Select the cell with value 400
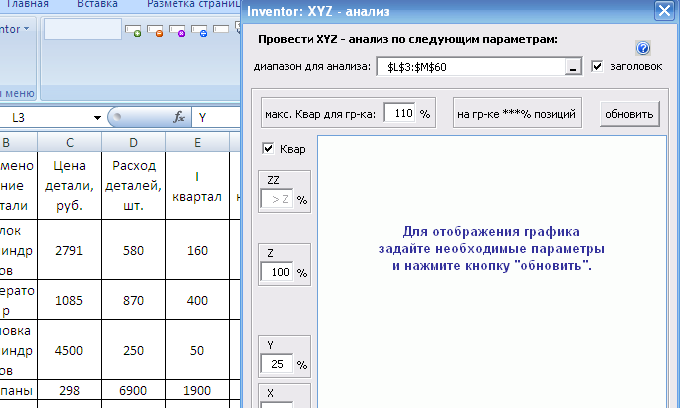The image size is (680, 408). (x=197, y=300)
